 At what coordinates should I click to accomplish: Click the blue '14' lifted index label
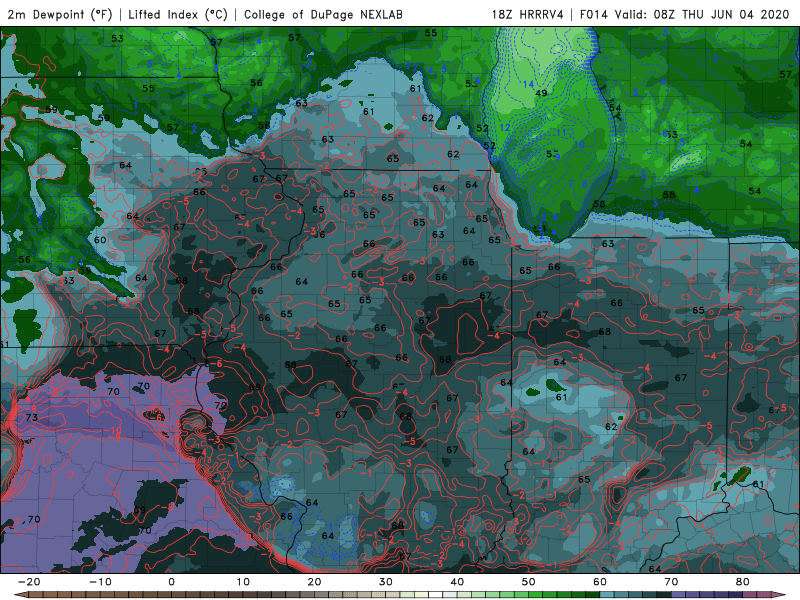528,84
